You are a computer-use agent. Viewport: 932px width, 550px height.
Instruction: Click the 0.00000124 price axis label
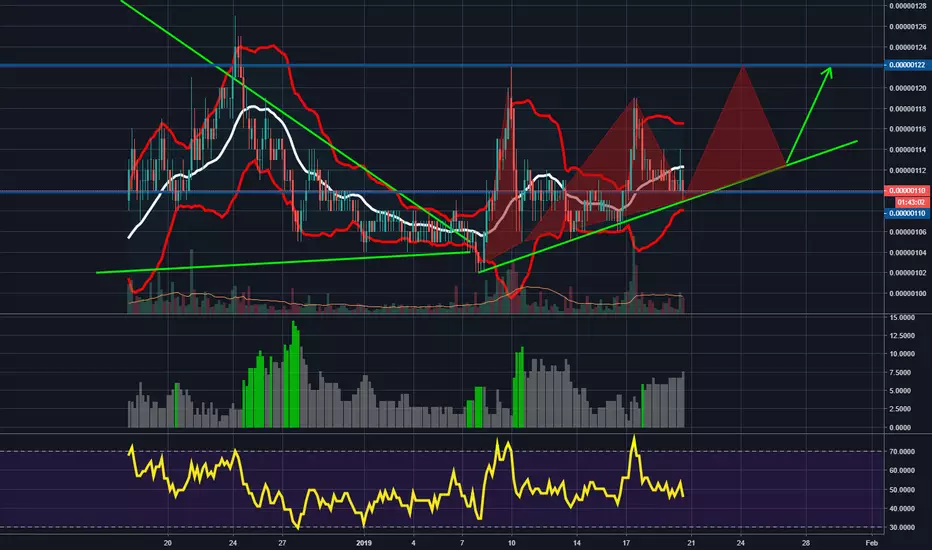(x=908, y=48)
